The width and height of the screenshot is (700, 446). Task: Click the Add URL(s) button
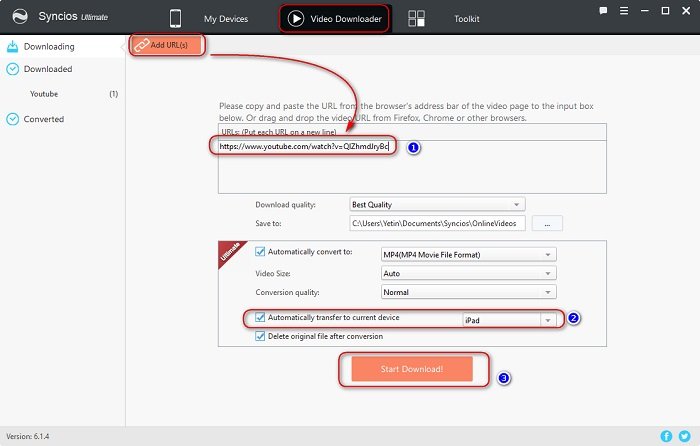(166, 45)
